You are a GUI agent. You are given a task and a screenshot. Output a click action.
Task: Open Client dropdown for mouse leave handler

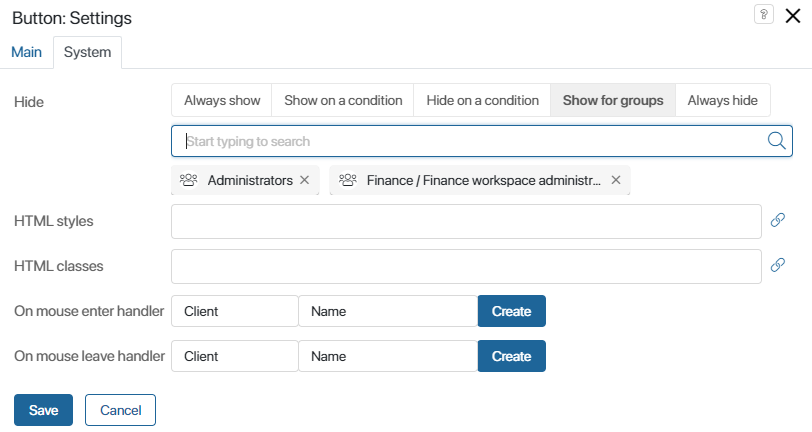point(235,356)
